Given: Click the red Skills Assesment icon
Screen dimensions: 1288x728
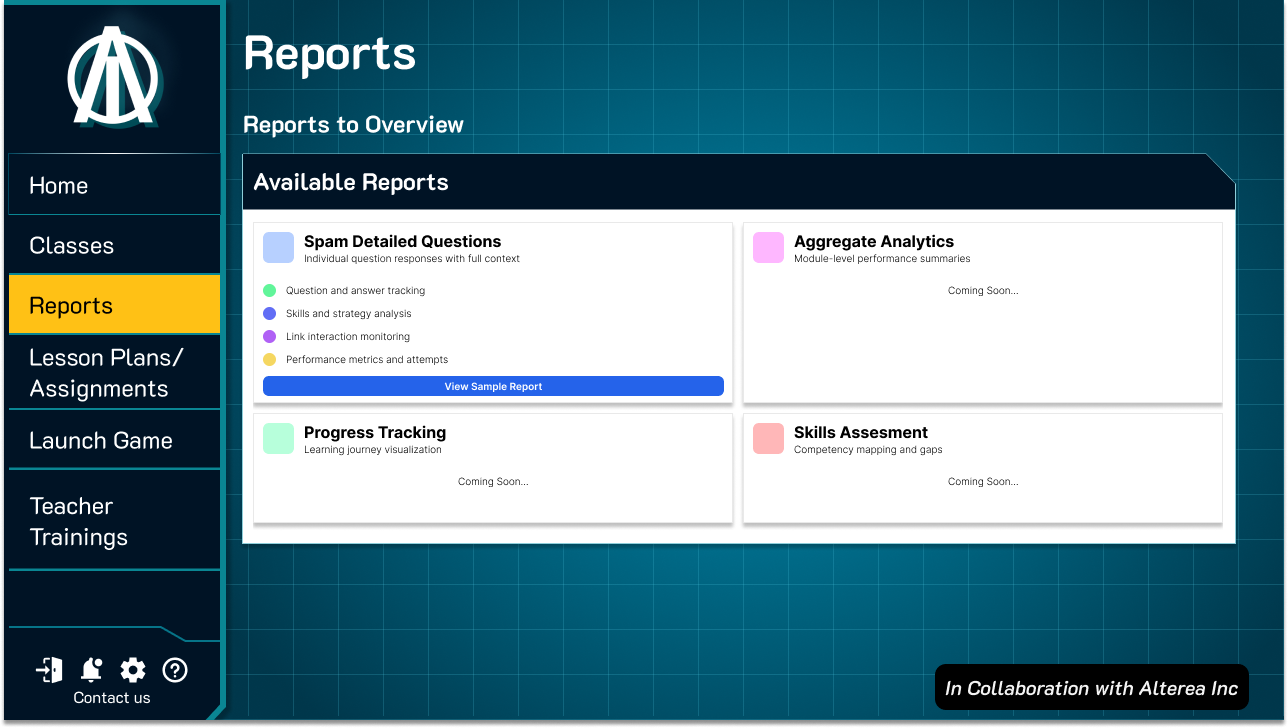Looking at the screenshot, I should (x=768, y=439).
